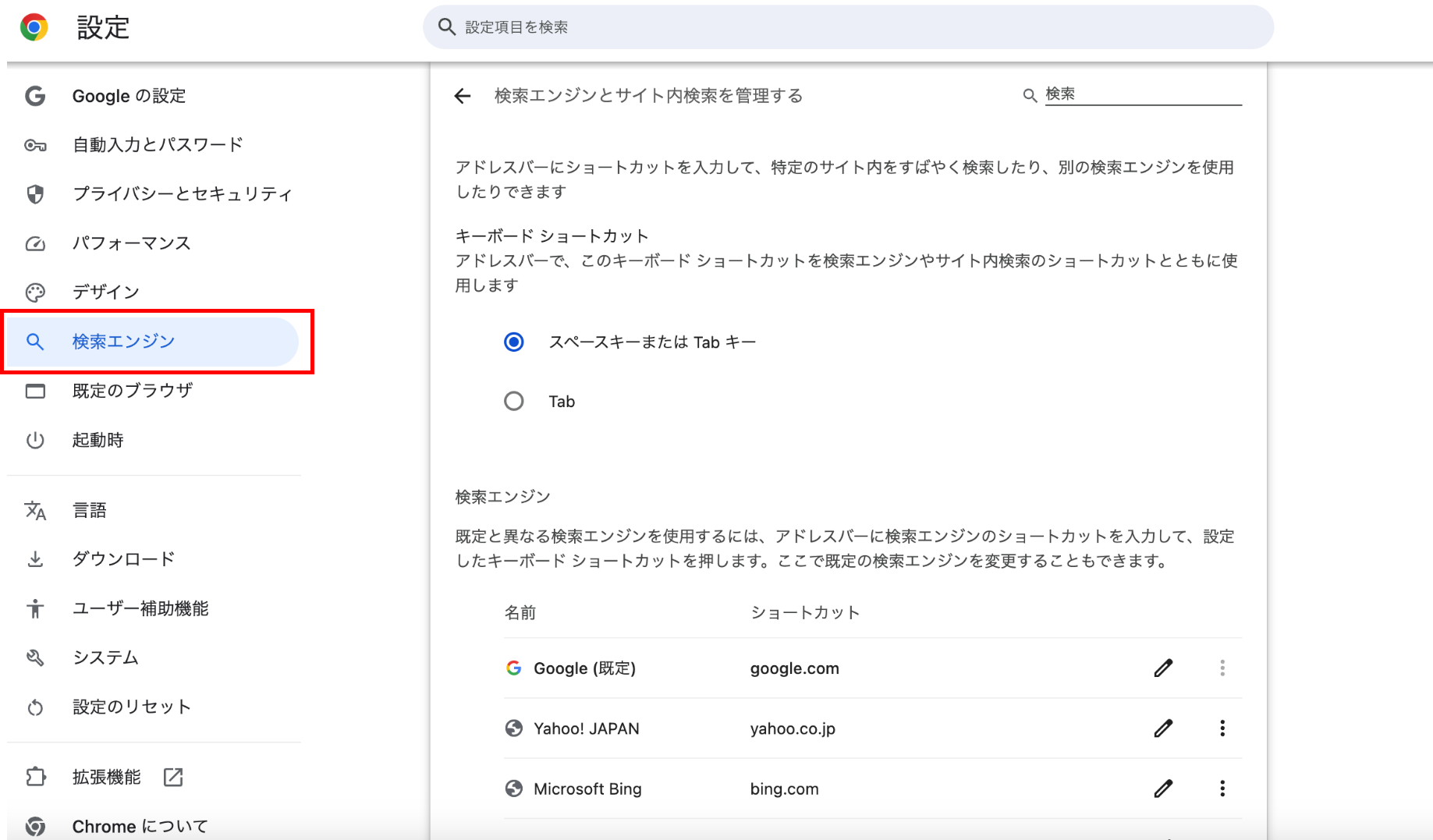
Task: Click the 検索エンジンとサイト内検索を管理する title
Action: tap(649, 96)
